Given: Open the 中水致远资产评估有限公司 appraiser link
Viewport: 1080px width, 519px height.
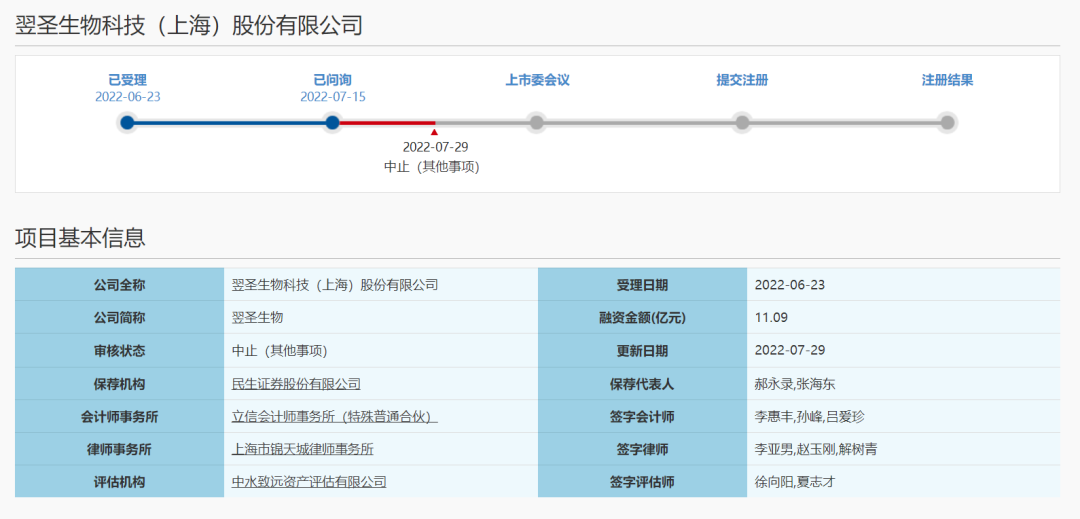Looking at the screenshot, I should pos(309,482).
